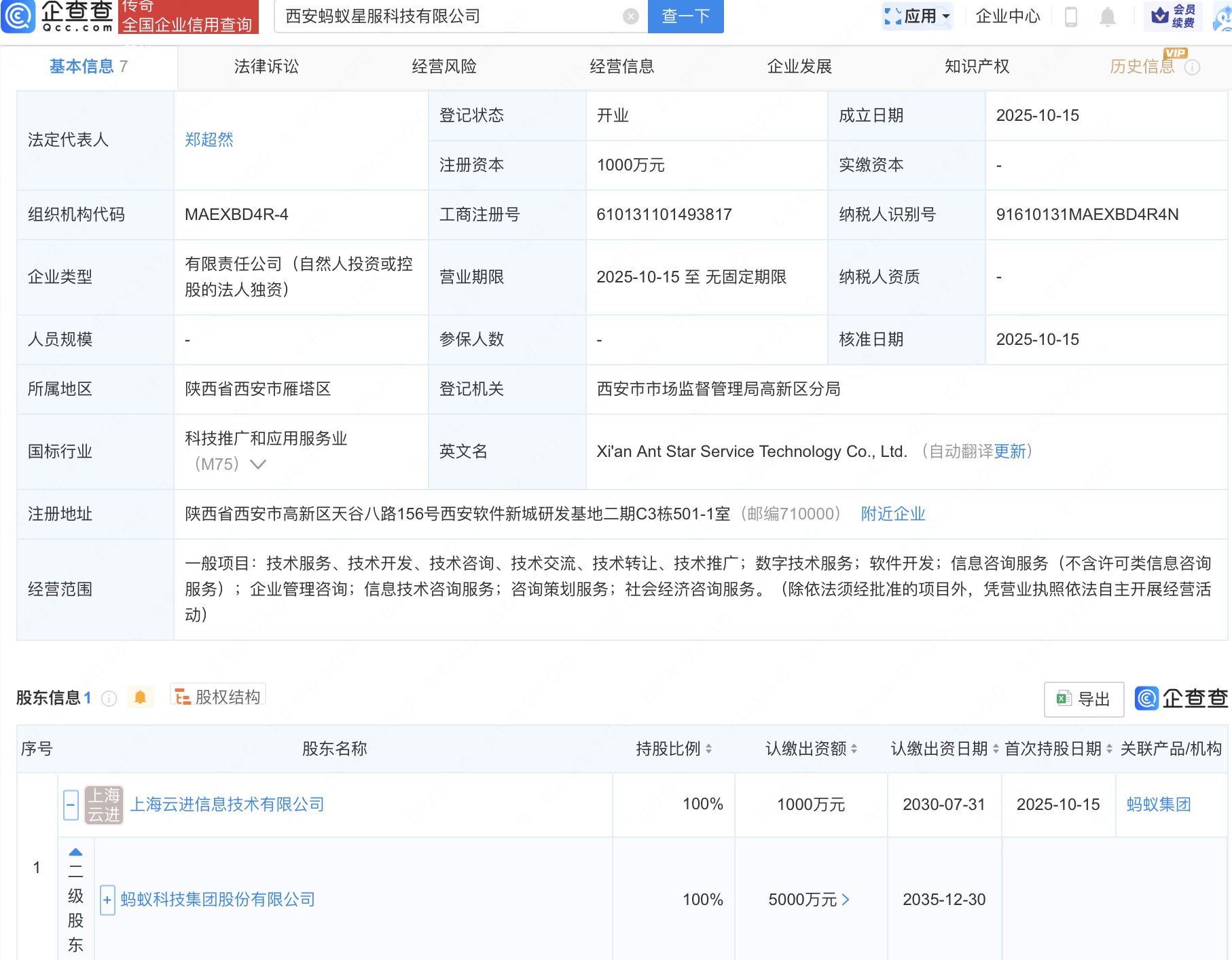This screenshot has width=1232, height=960.
Task: Click info icon beside 历史信息 tab
Action: [1193, 67]
